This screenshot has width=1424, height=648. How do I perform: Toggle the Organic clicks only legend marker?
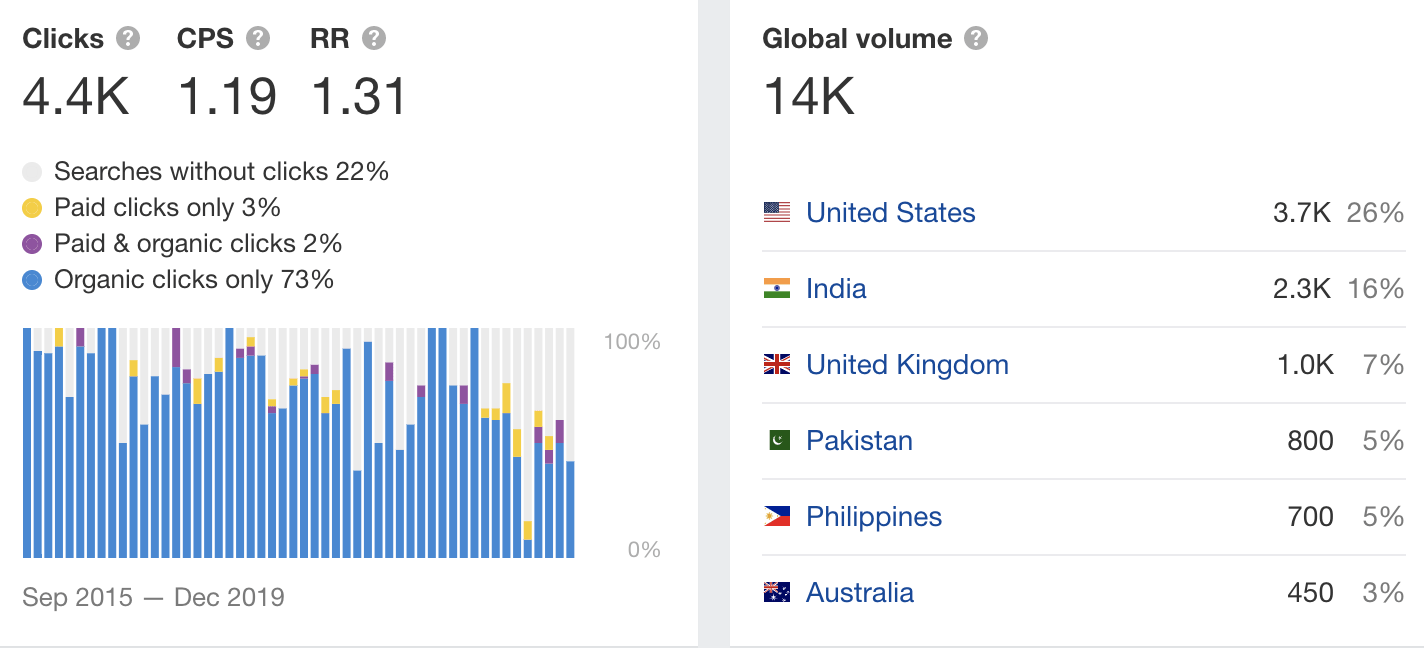[x=32, y=279]
